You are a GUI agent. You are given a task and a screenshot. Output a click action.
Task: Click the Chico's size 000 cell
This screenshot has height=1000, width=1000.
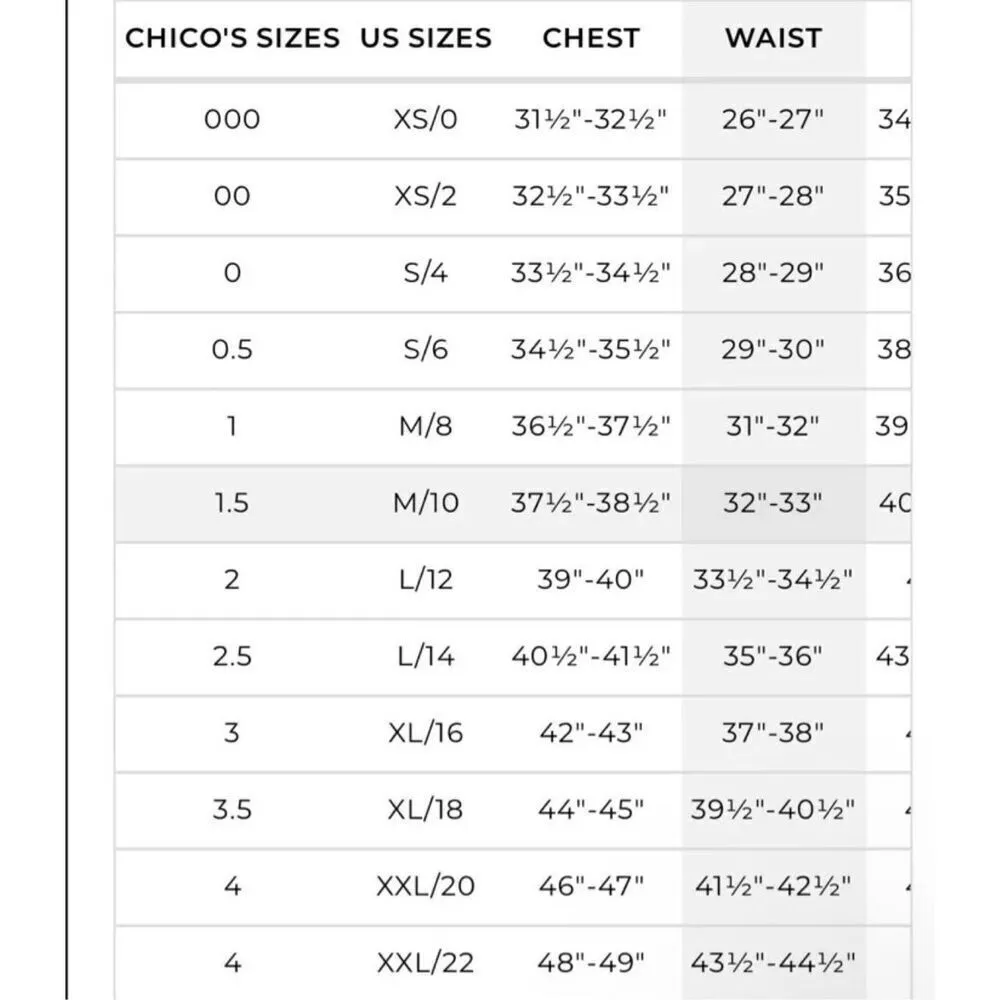point(232,120)
